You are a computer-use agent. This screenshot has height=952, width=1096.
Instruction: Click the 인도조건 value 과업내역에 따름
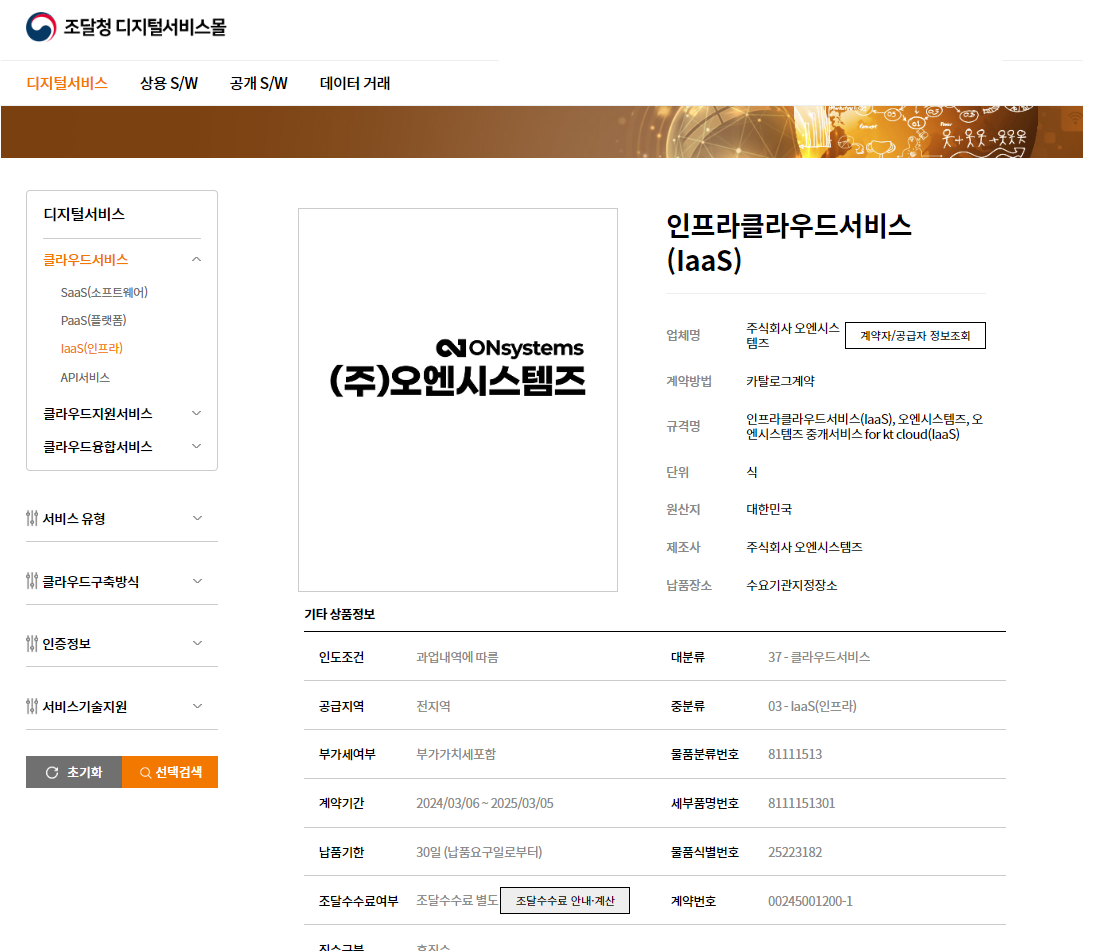click(457, 657)
